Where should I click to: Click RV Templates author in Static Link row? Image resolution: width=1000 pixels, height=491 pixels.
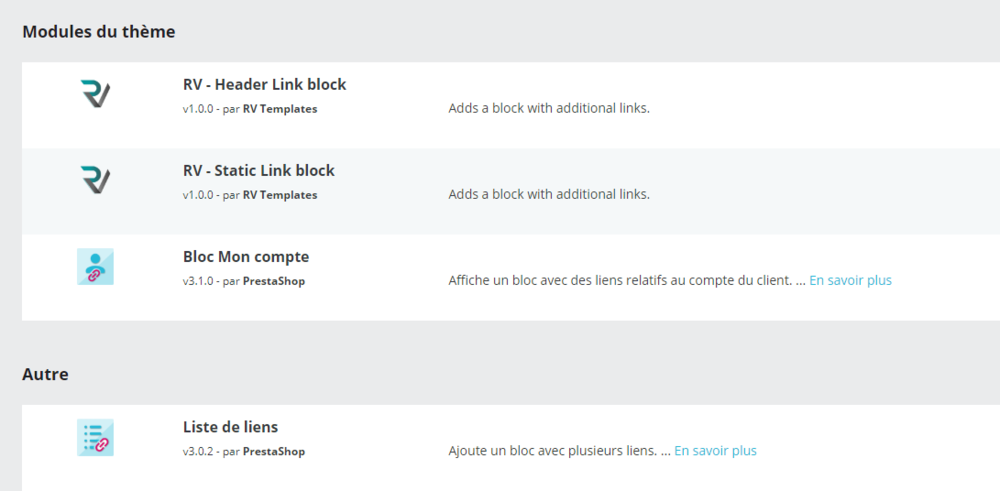click(280, 195)
